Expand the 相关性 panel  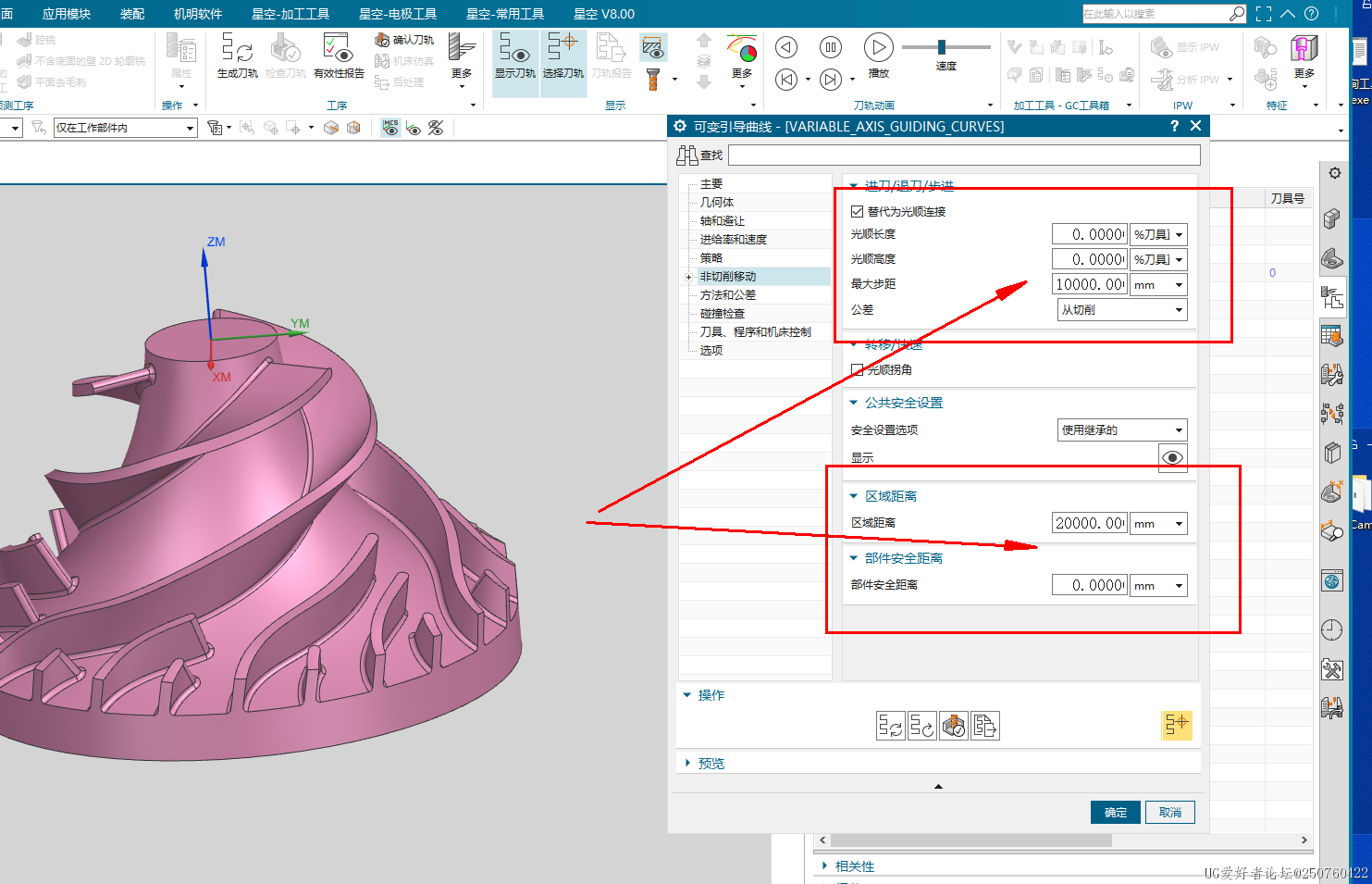pyautogui.click(x=825, y=866)
